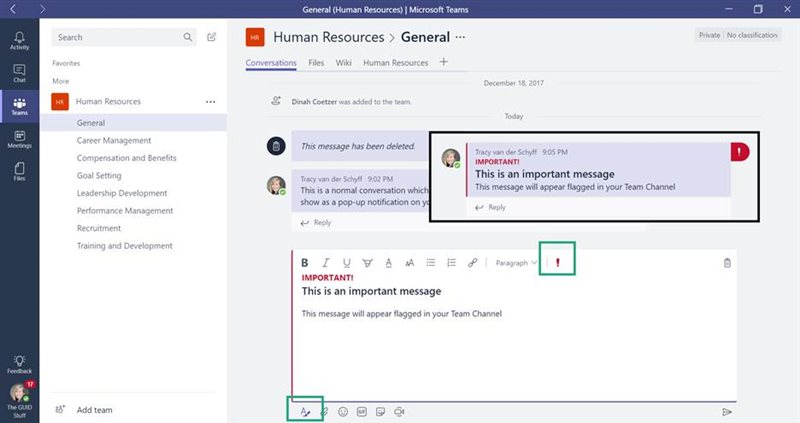The image size is (800, 423).
Task: Send the message
Action: point(727,412)
